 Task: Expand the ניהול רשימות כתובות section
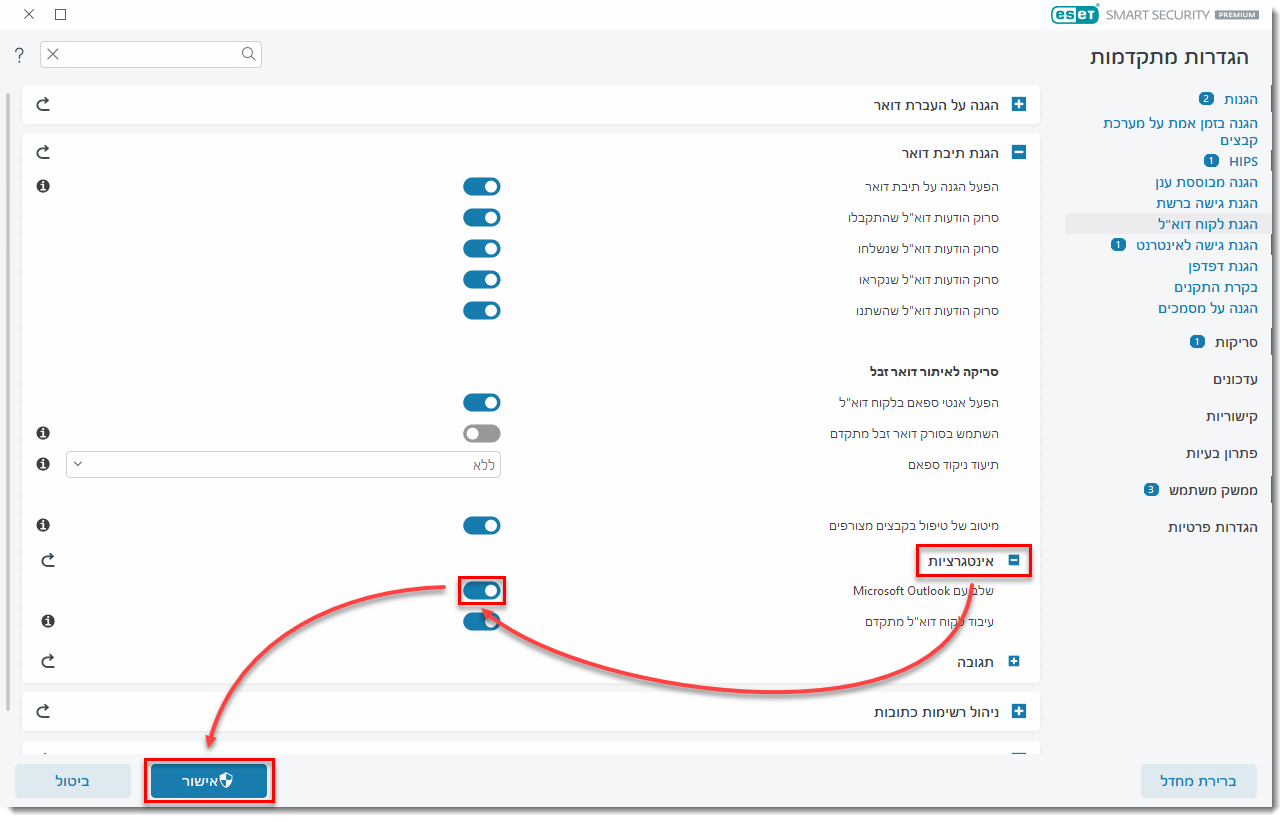tap(1019, 711)
